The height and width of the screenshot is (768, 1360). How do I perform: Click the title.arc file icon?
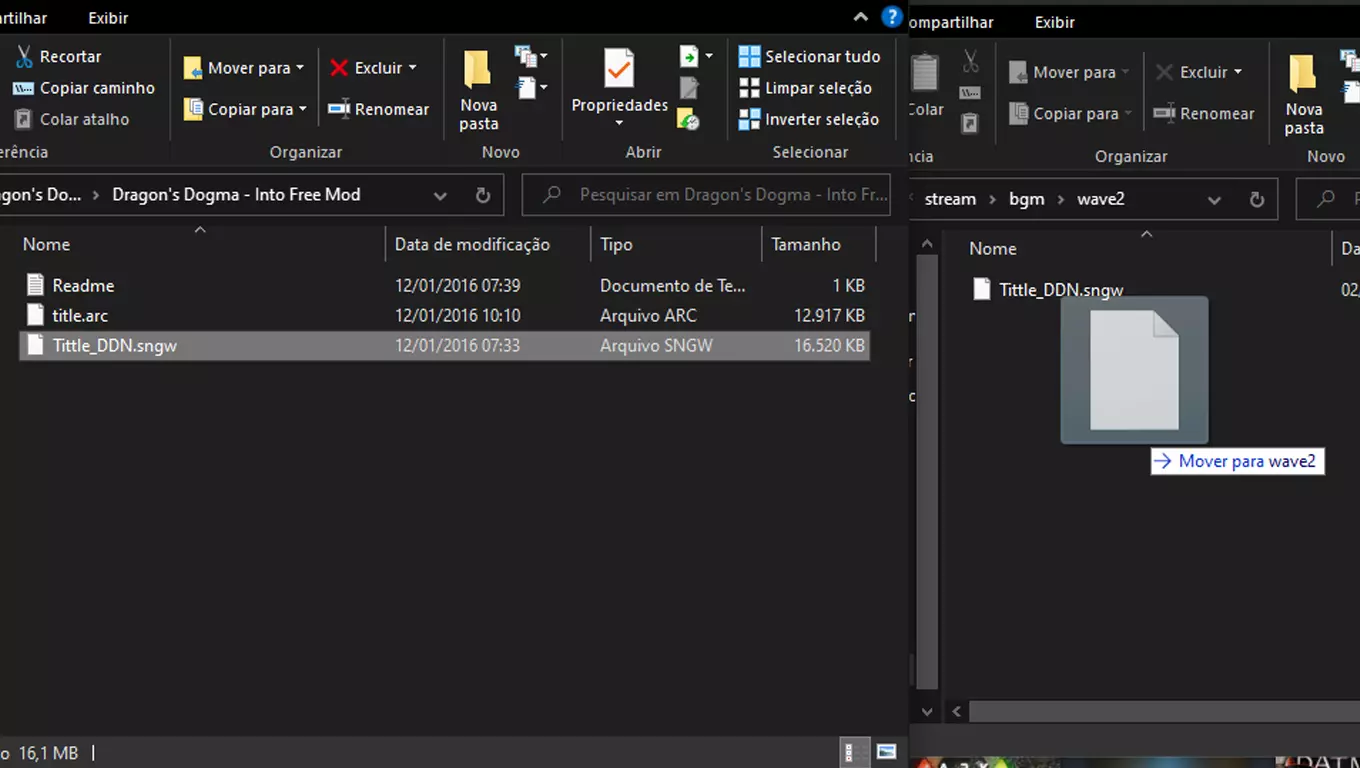coord(36,316)
